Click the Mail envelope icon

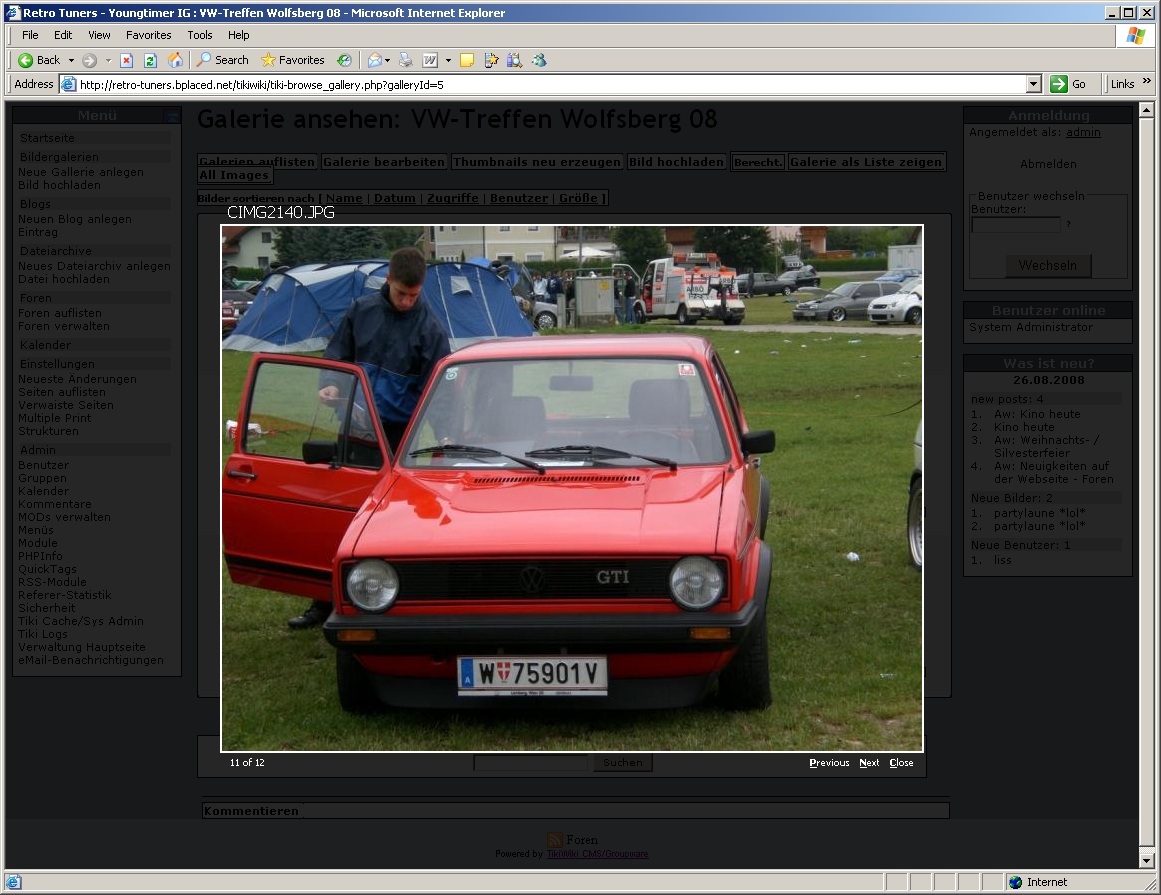click(x=375, y=61)
